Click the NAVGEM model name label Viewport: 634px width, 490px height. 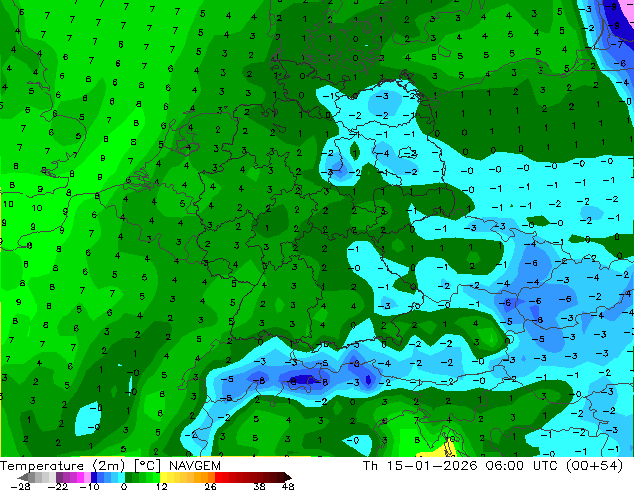tap(195, 466)
